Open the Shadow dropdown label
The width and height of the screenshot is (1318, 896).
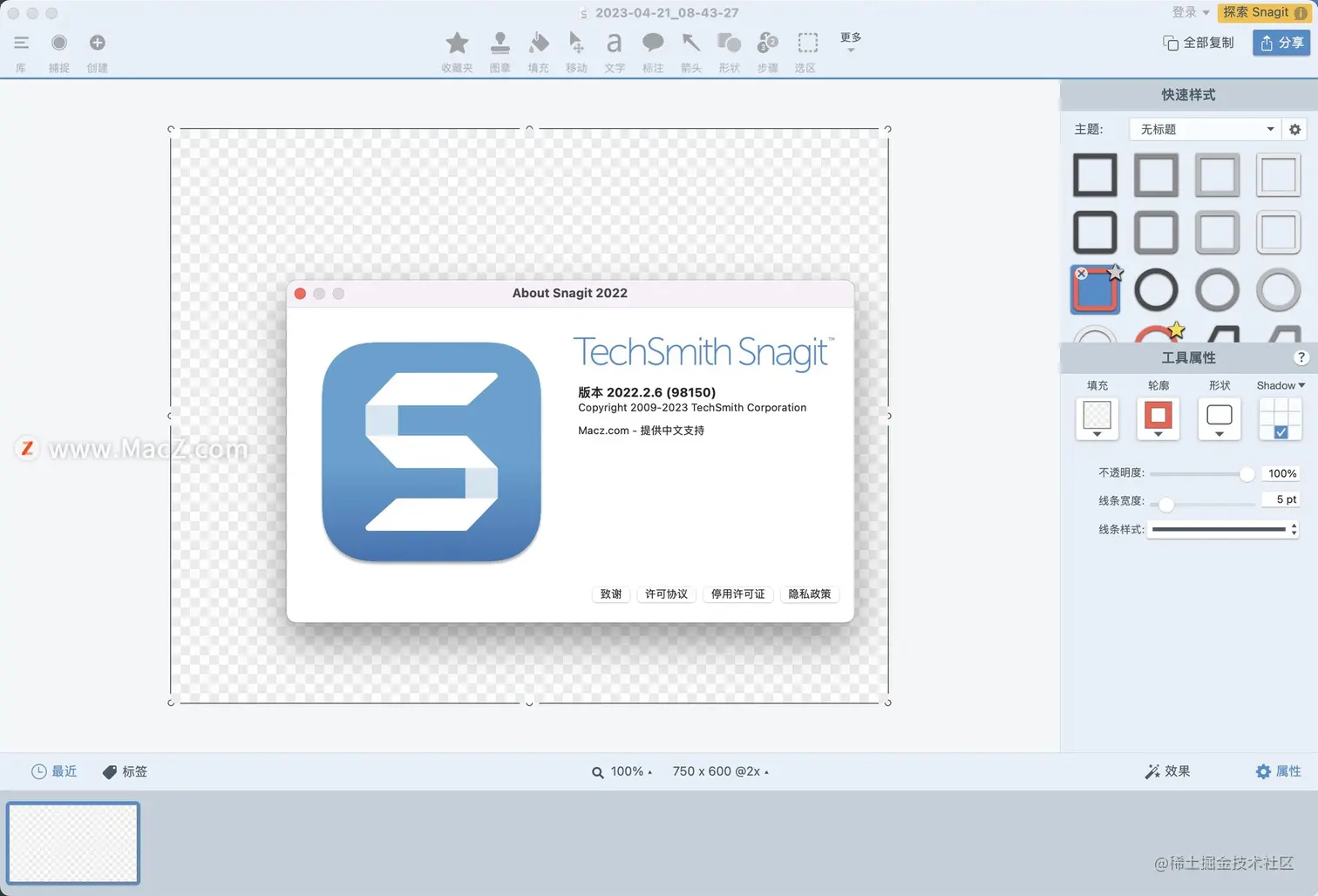(x=1281, y=385)
